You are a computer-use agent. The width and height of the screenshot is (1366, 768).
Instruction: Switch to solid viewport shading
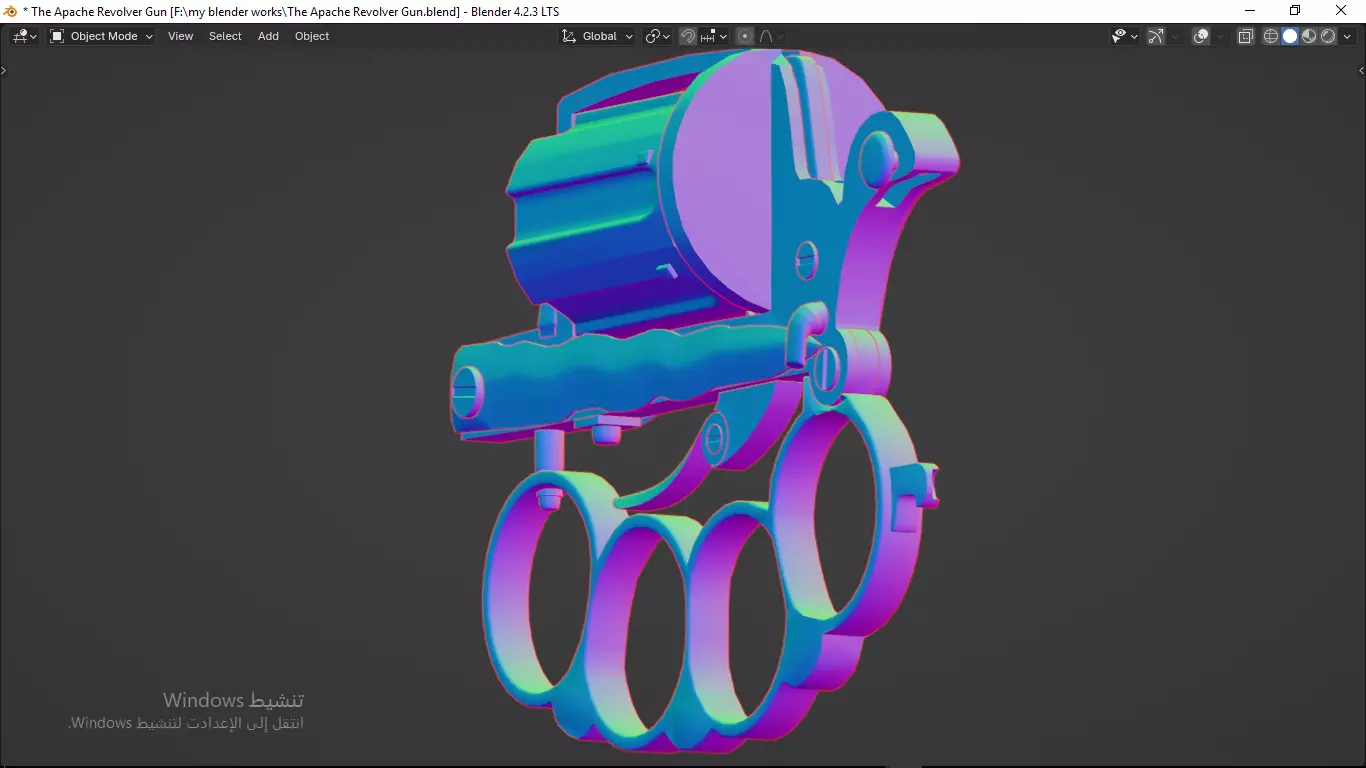(x=1290, y=36)
